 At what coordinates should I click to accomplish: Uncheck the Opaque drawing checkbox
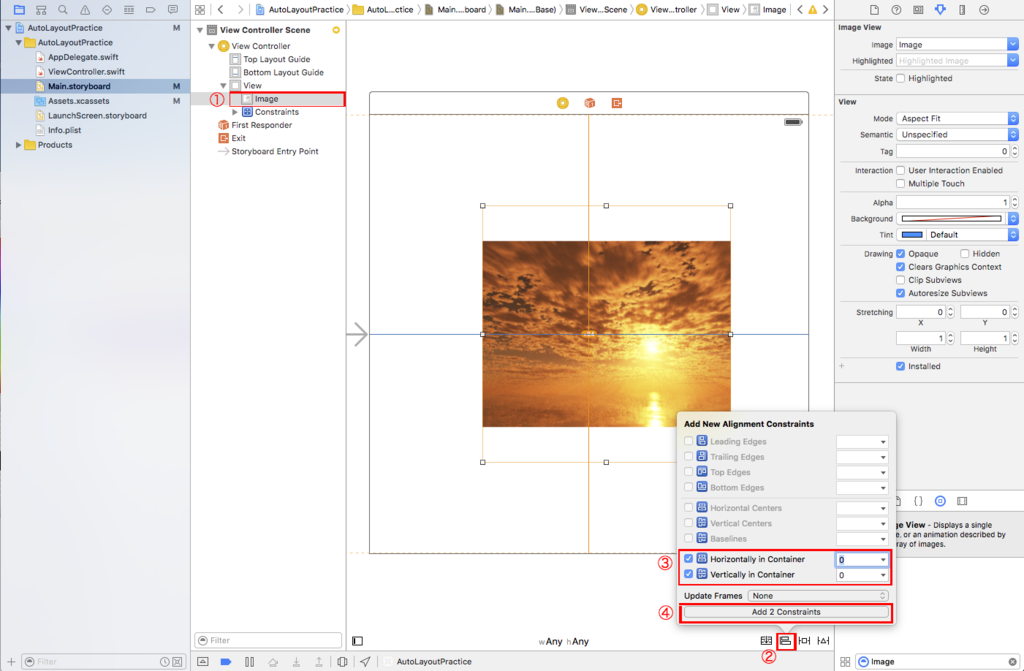point(901,254)
